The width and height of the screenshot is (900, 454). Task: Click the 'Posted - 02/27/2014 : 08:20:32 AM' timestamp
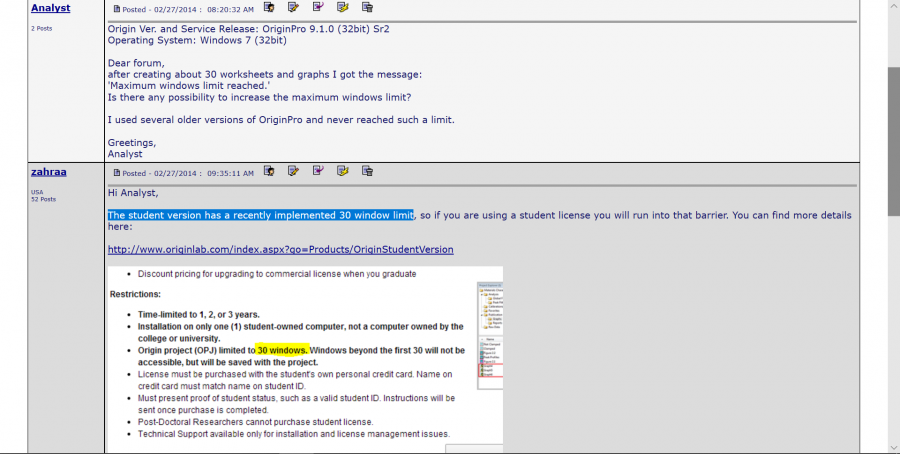(188, 9)
